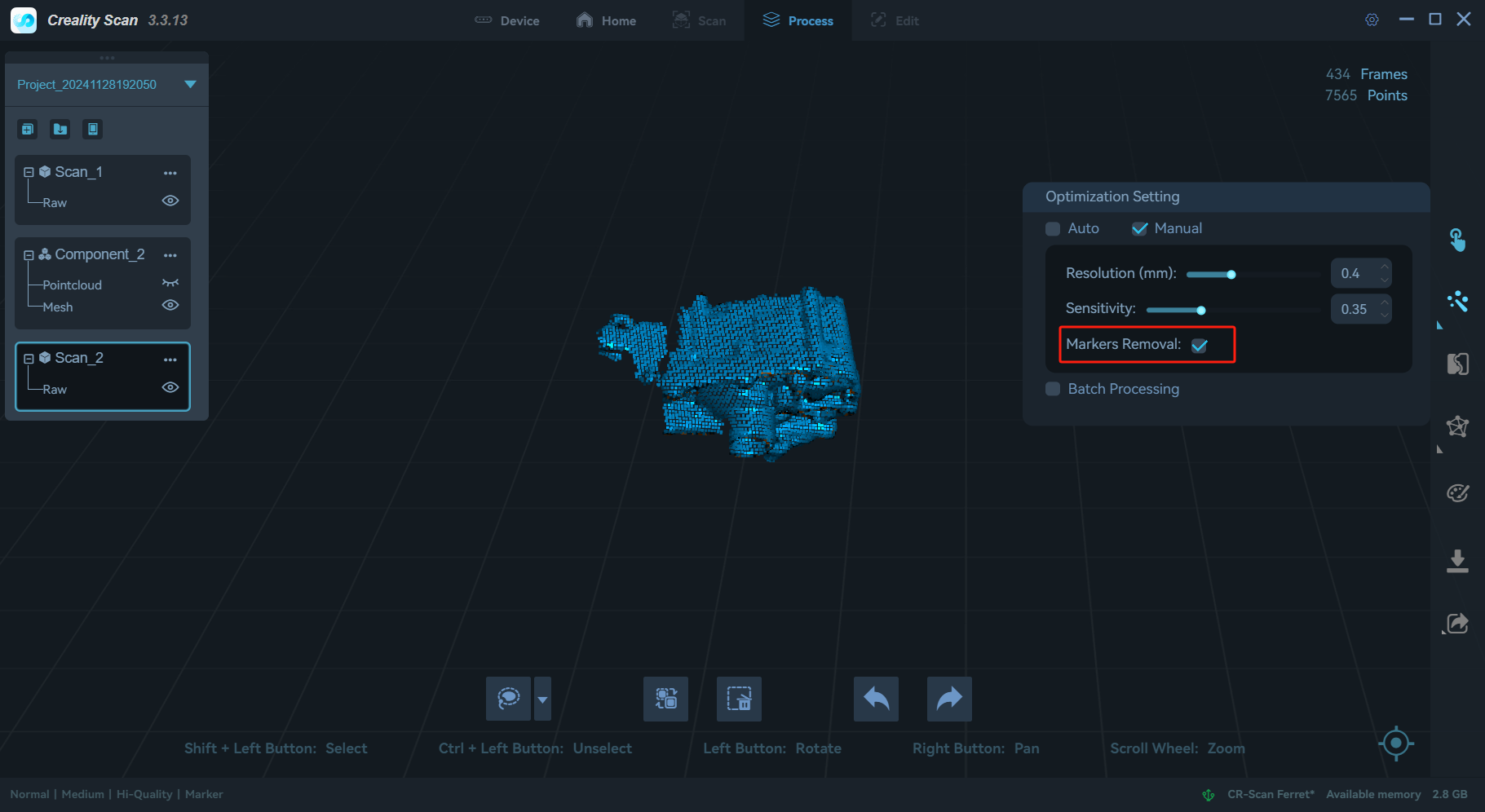Click the delete selection icon
The image size is (1485, 812).
tap(739, 699)
